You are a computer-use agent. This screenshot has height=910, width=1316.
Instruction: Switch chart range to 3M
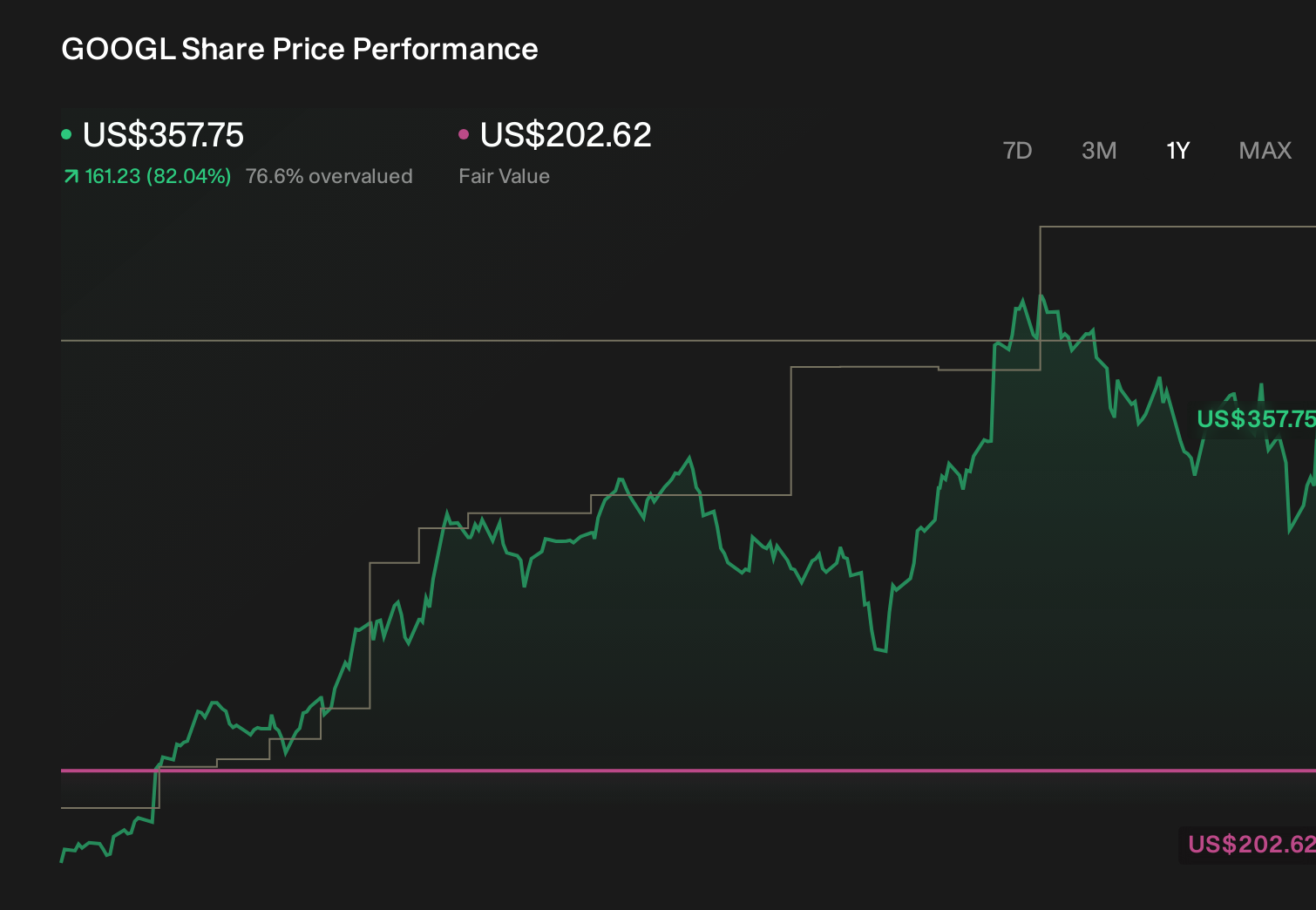1099,151
